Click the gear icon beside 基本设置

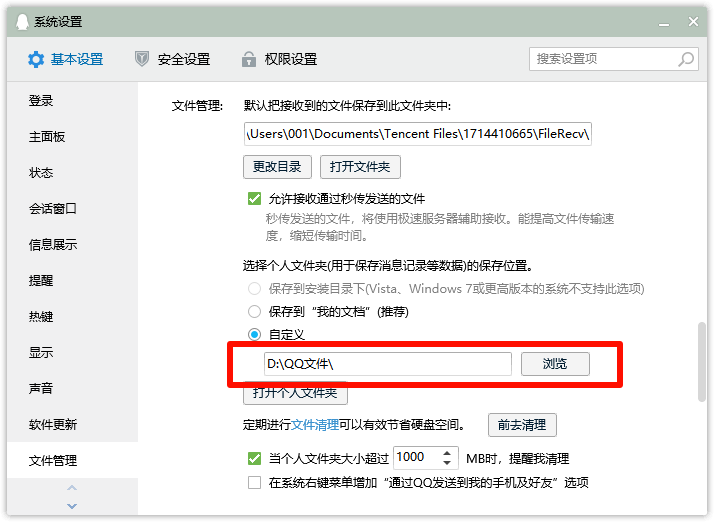point(36,59)
